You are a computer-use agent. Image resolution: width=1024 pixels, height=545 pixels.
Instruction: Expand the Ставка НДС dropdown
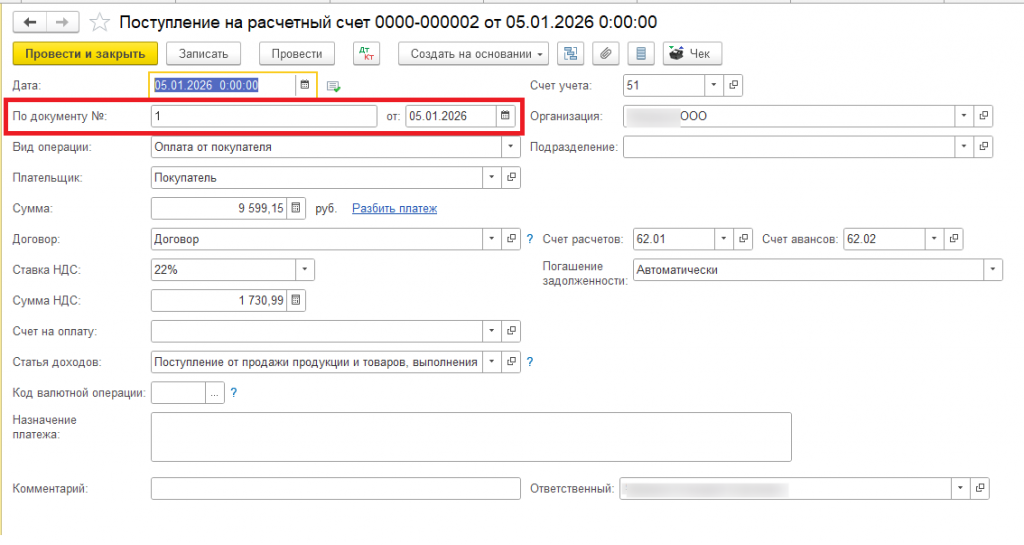click(x=304, y=270)
